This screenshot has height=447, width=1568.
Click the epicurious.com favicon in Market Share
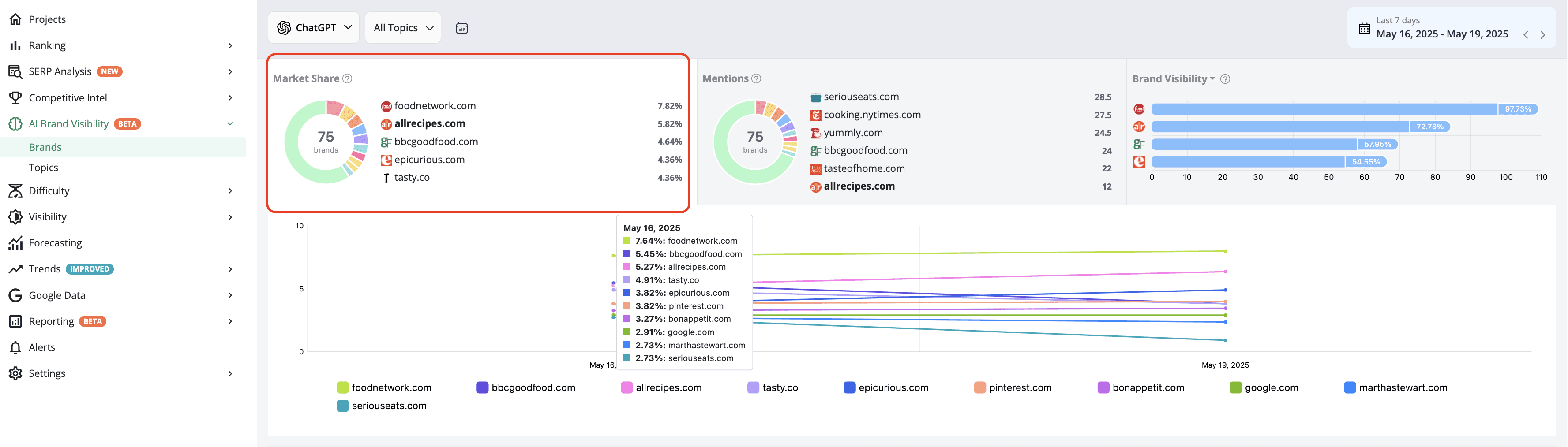click(x=386, y=160)
